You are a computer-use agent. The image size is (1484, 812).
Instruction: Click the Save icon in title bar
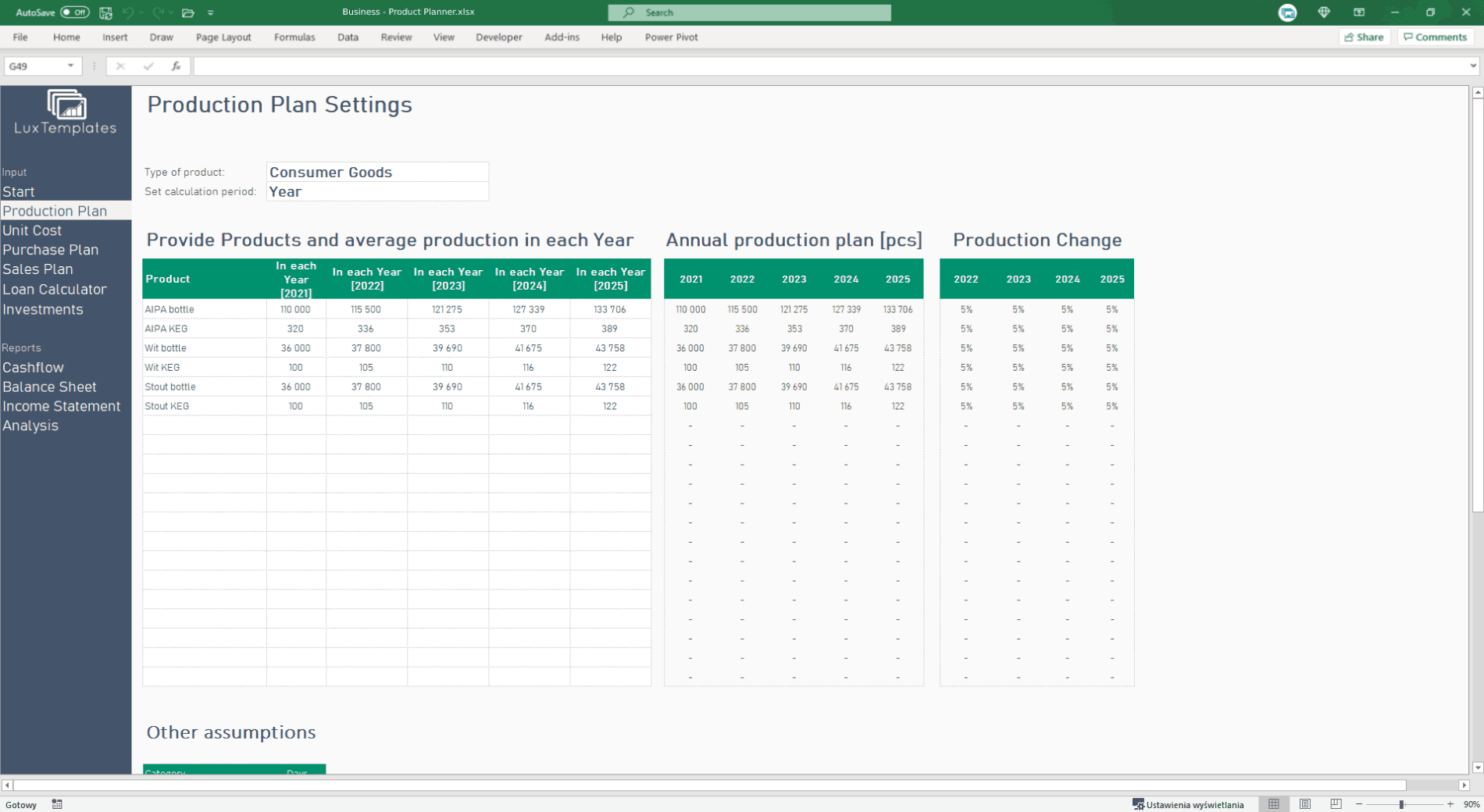pos(105,12)
